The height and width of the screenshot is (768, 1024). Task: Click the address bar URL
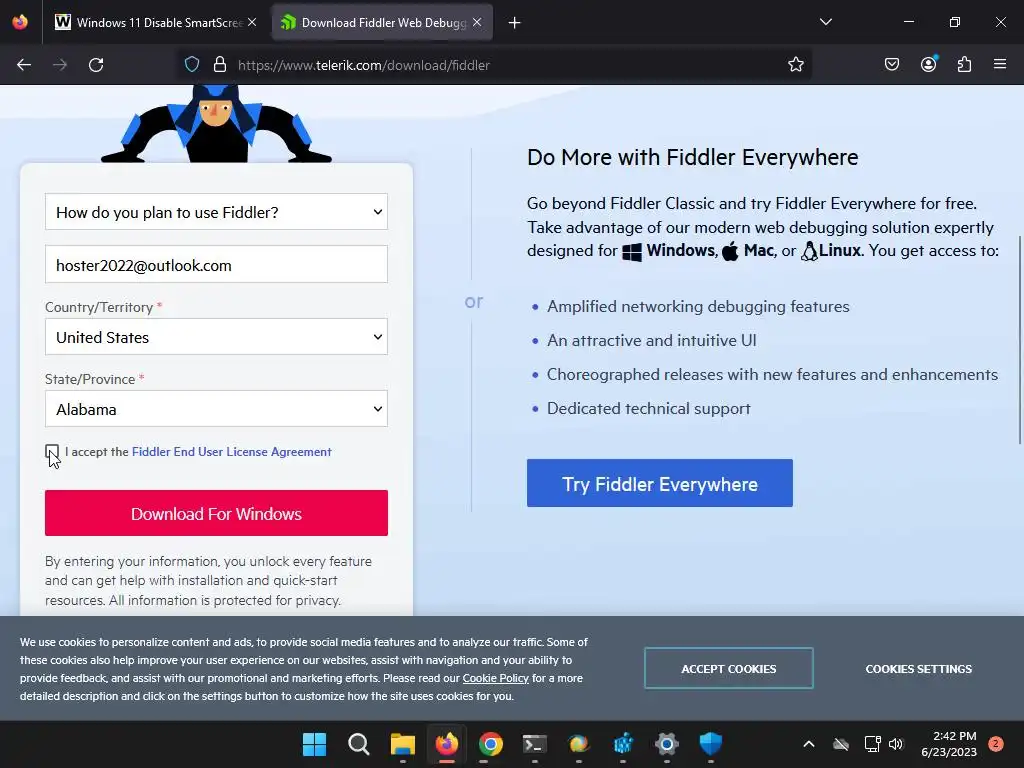pos(364,65)
